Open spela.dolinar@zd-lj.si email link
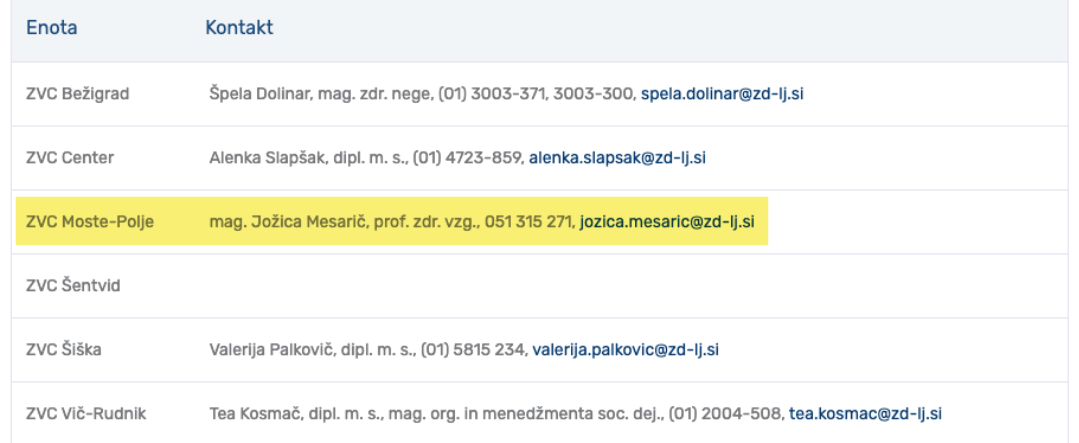This screenshot has width=1079, height=443. [722, 94]
